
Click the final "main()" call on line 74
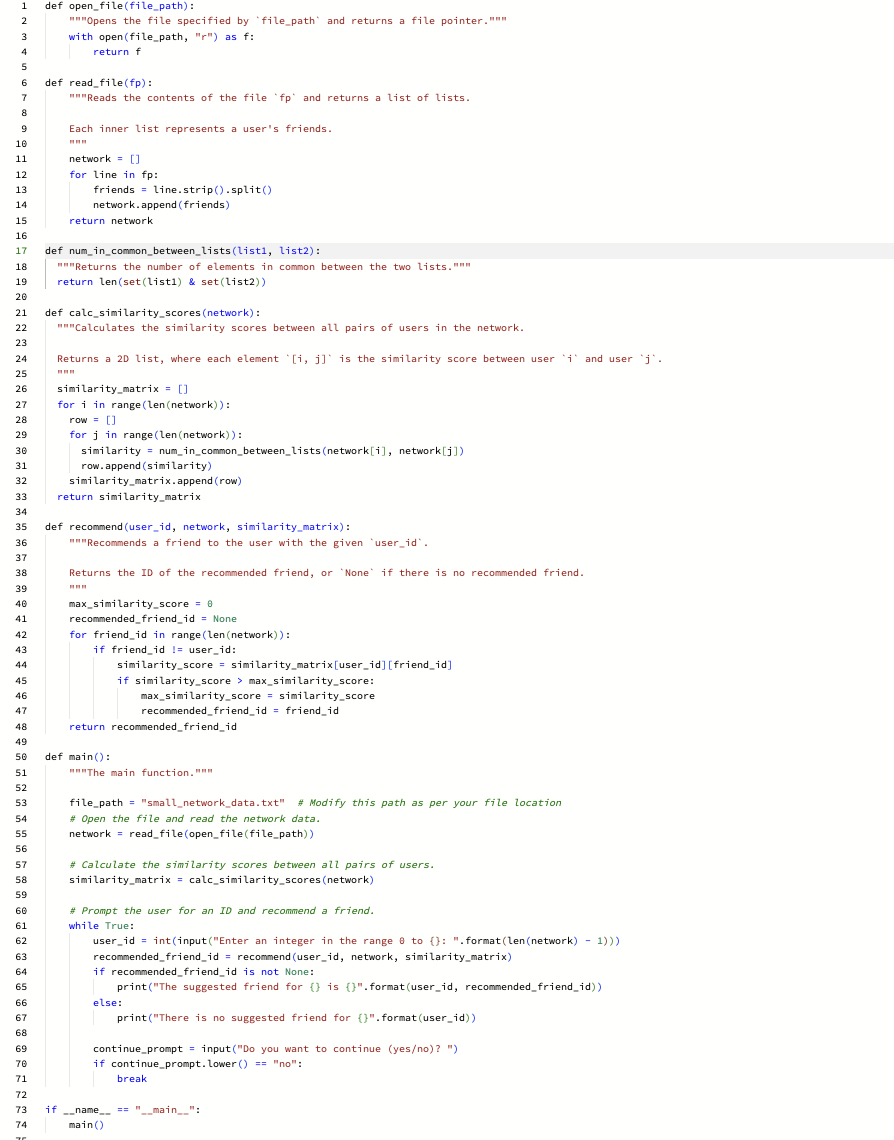click(x=86, y=1125)
